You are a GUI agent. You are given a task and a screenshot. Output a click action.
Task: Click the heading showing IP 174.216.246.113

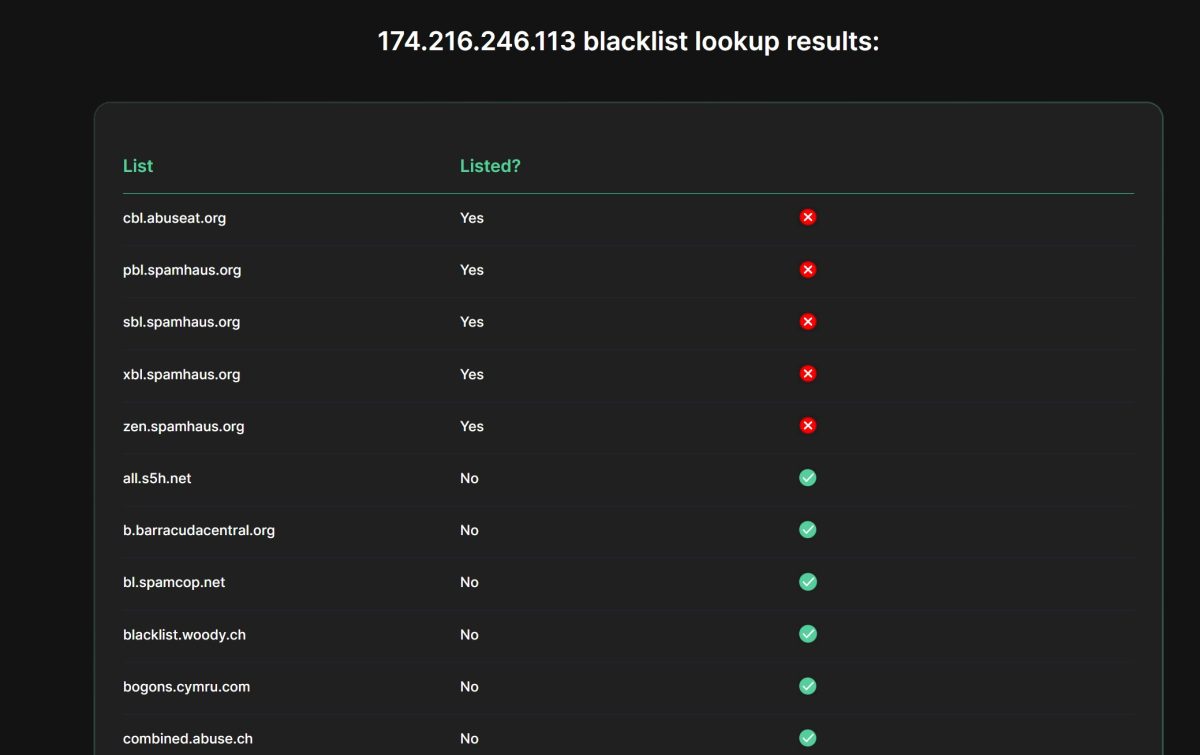pos(628,41)
